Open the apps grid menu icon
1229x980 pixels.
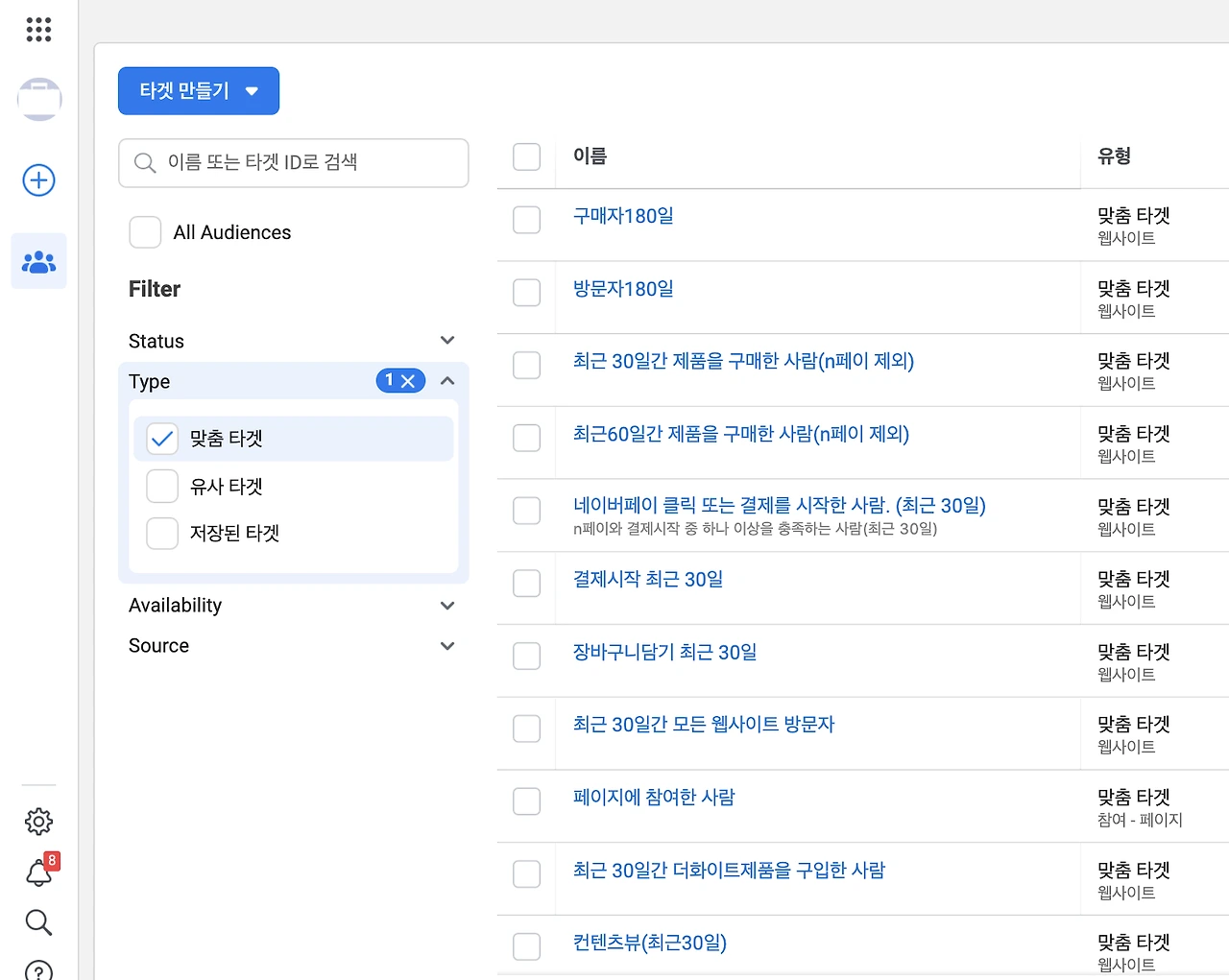[x=38, y=30]
